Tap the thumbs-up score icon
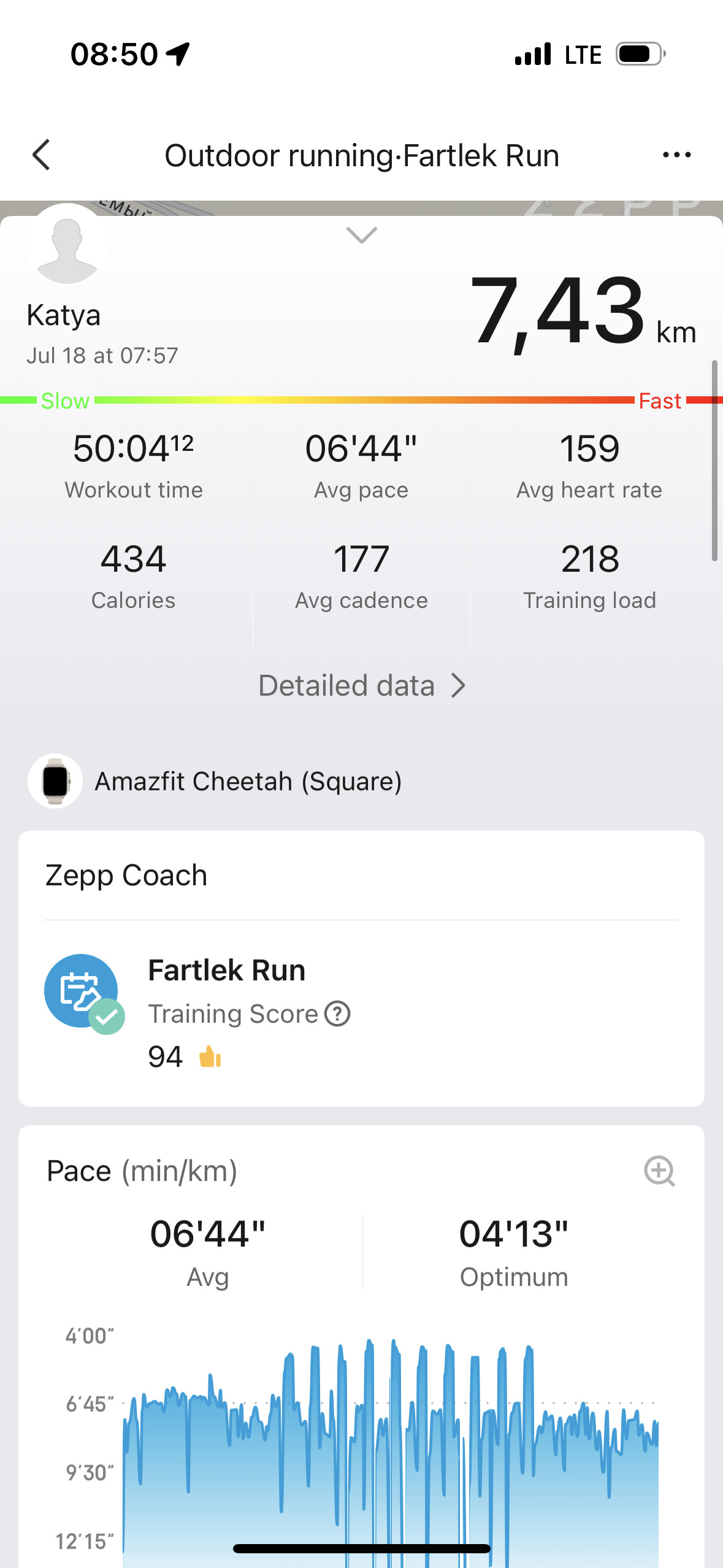The image size is (723, 1568). tap(210, 1056)
